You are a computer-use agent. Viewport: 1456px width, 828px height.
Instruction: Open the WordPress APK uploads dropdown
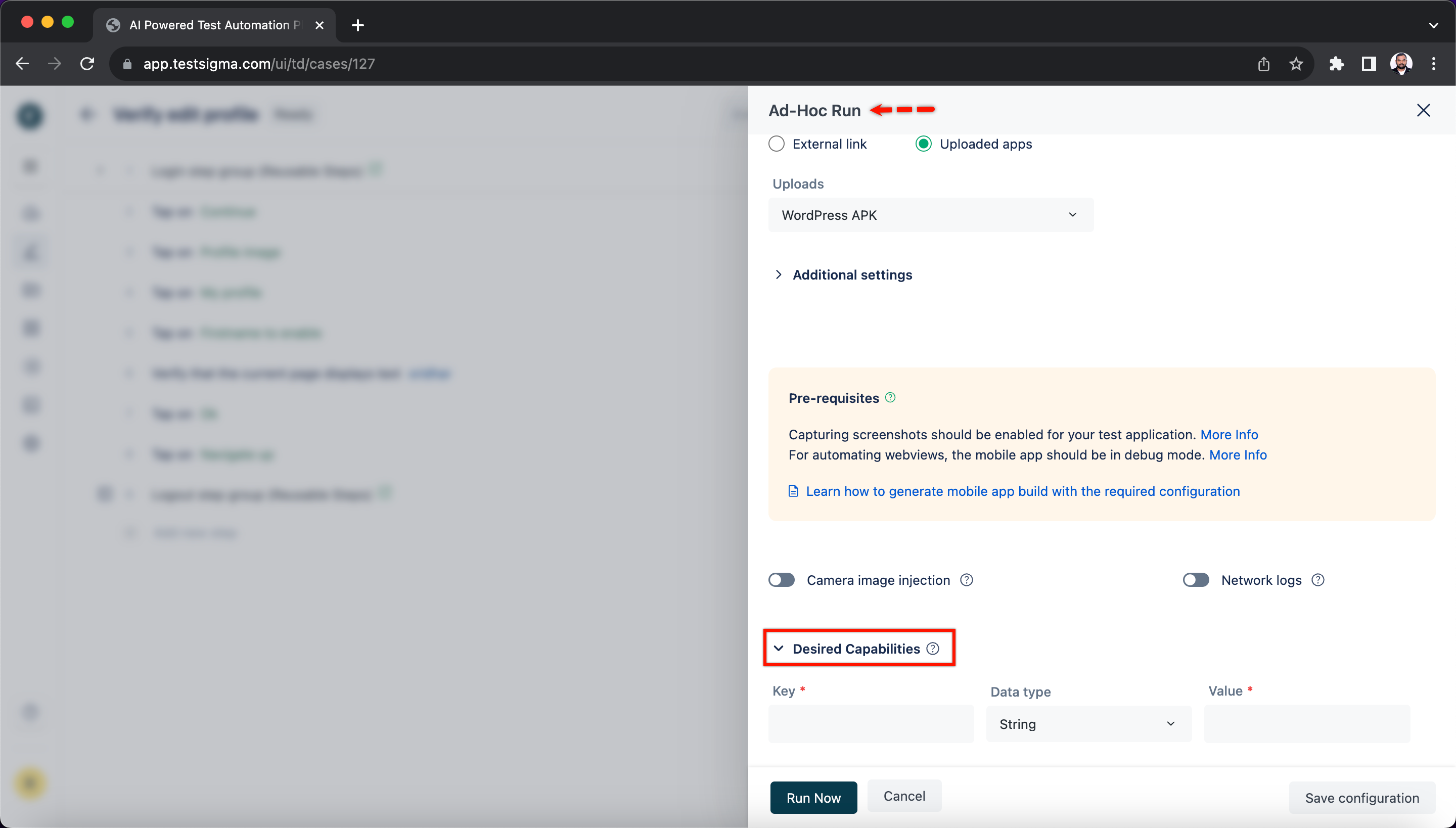(930, 215)
